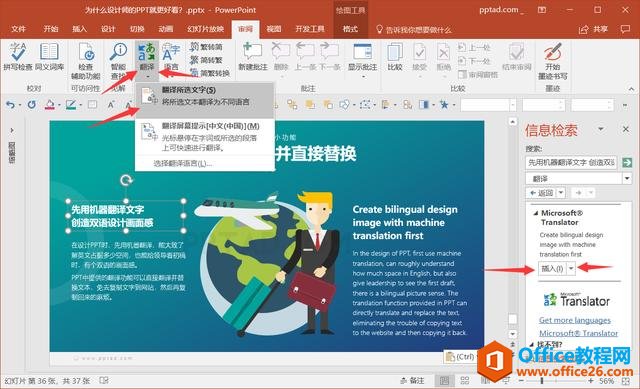Switch to the 动画 tab
This screenshot has width=640, height=389.
pyautogui.click(x=166, y=29)
